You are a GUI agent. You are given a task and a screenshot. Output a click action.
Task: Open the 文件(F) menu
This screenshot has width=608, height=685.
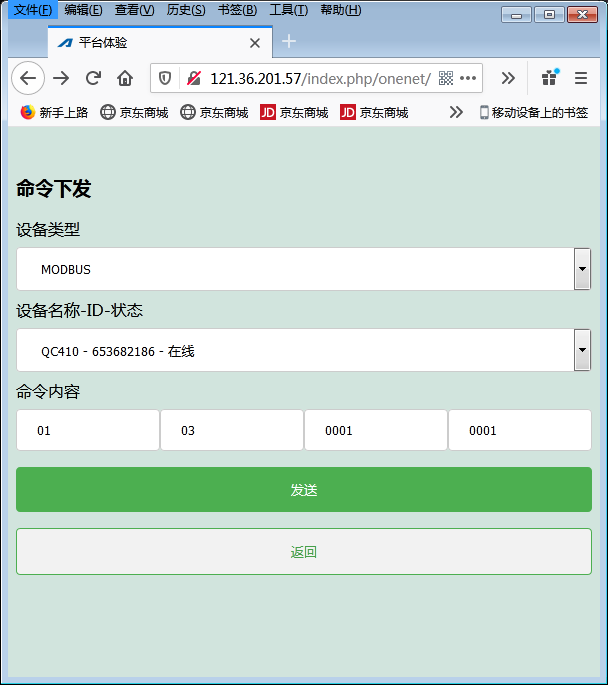tap(33, 10)
